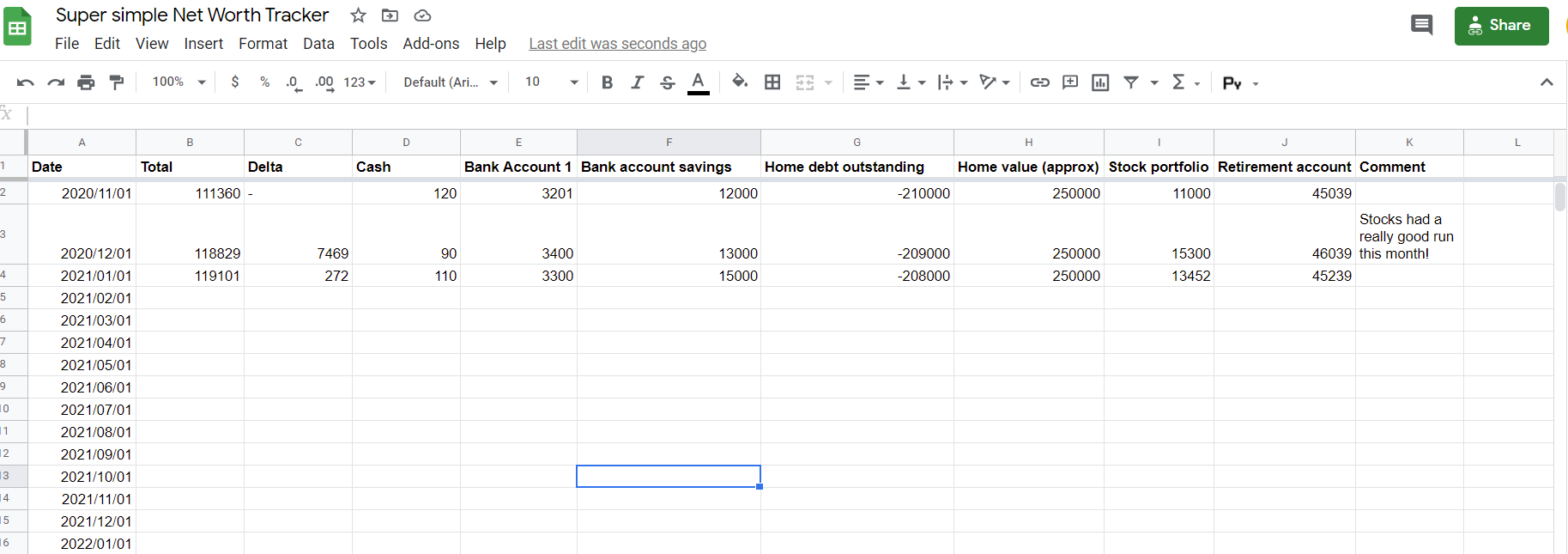Open the Pv add-on toolbar menu
The image size is (1568, 554).
tap(1240, 83)
